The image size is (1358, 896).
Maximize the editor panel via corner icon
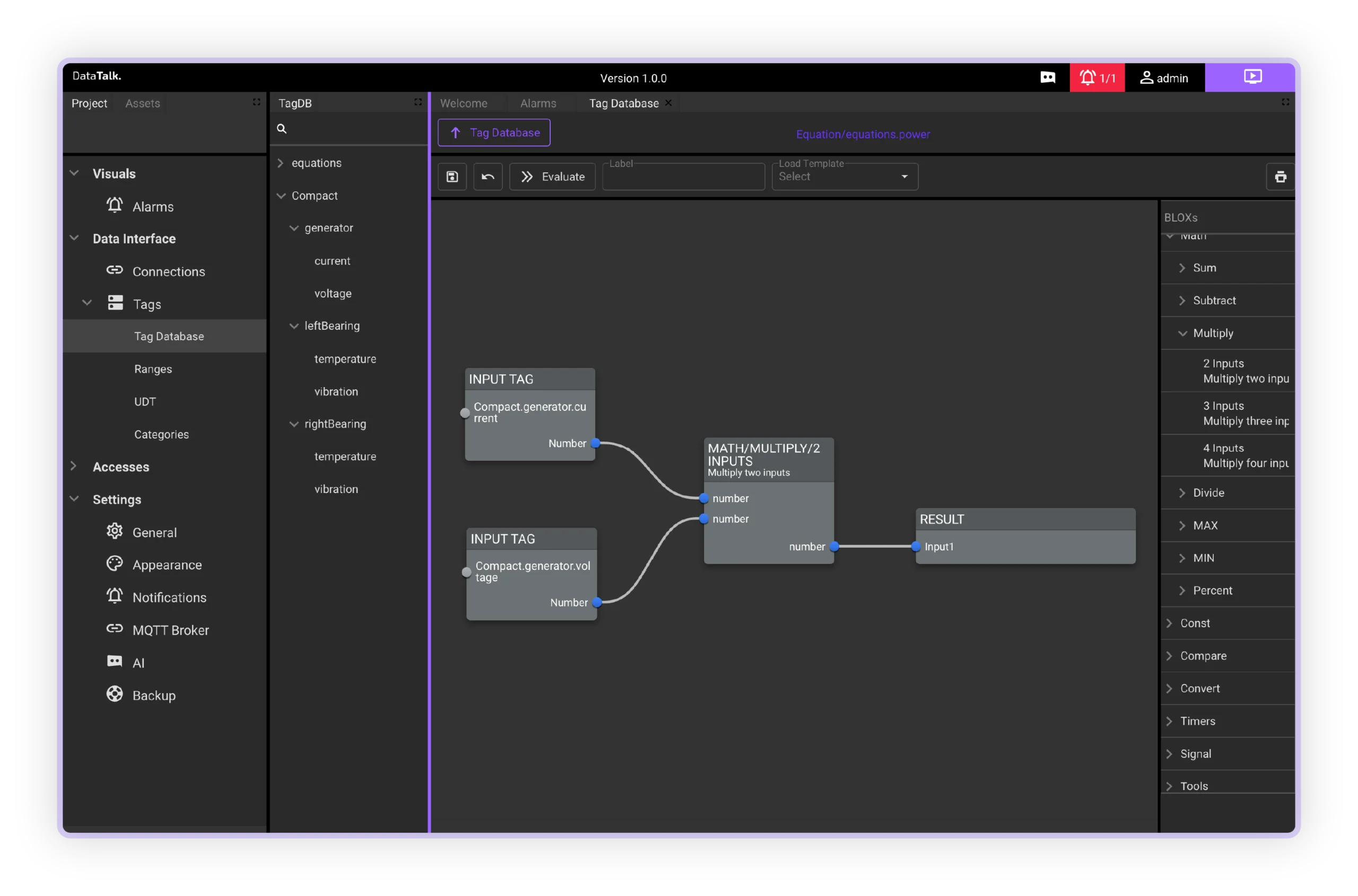1285,102
